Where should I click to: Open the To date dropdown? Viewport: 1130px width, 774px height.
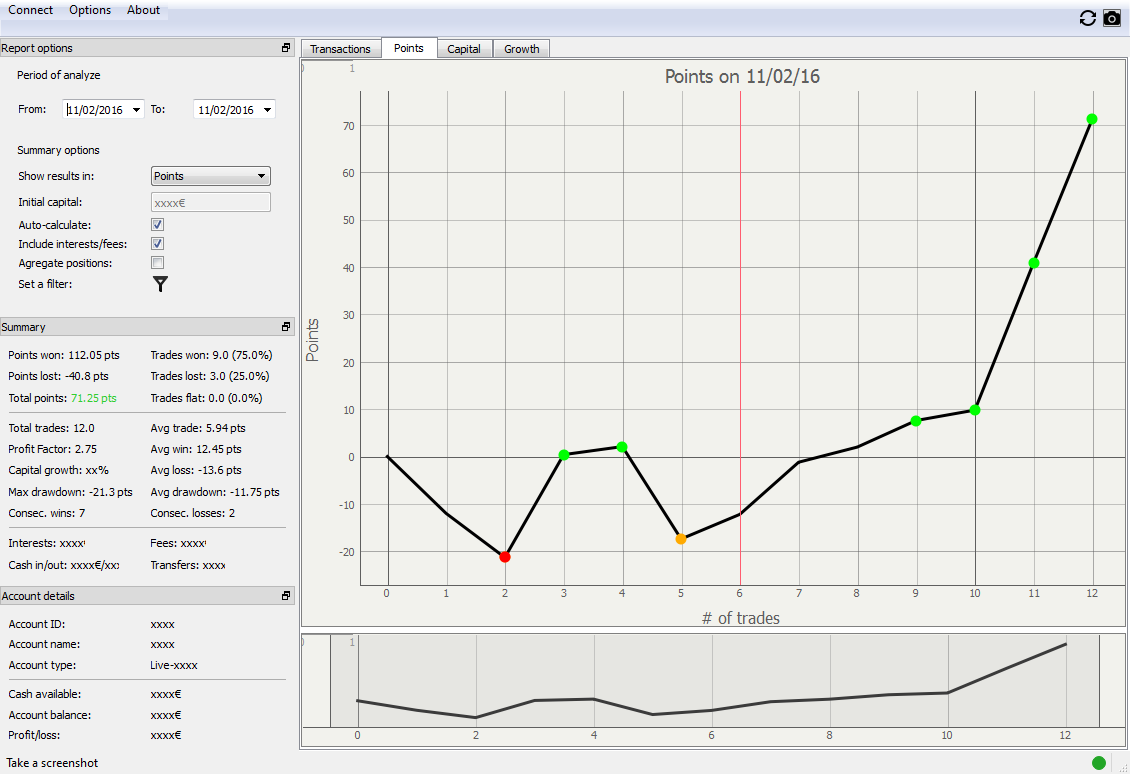267,110
